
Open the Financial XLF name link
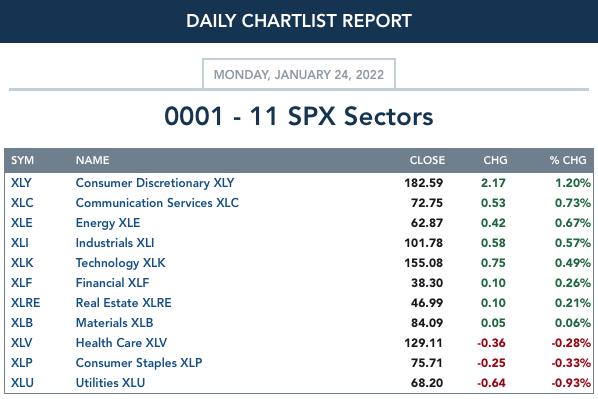[112, 283]
